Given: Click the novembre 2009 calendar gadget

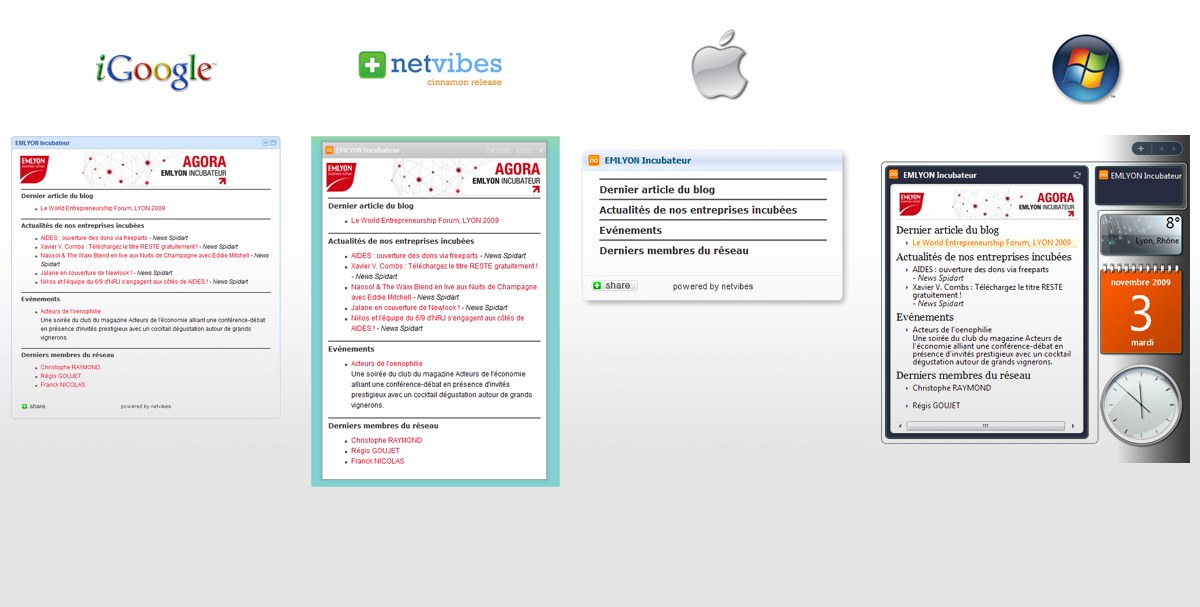Looking at the screenshot, I should [1141, 311].
